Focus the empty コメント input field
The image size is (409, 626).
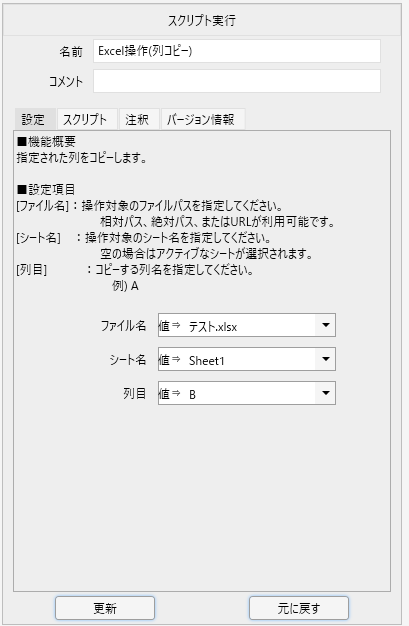pyautogui.click(x=237, y=81)
